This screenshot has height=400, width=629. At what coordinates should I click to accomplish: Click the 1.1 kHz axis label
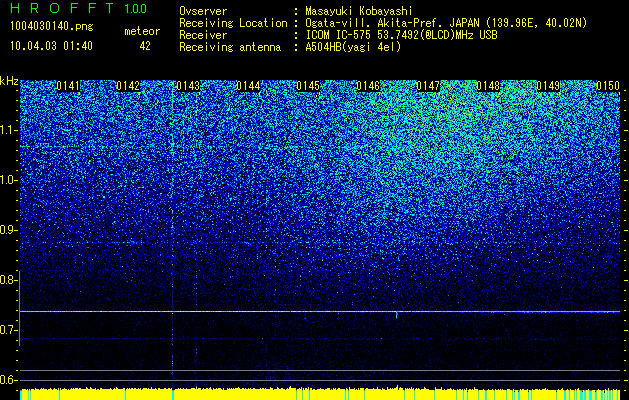tap(8, 130)
